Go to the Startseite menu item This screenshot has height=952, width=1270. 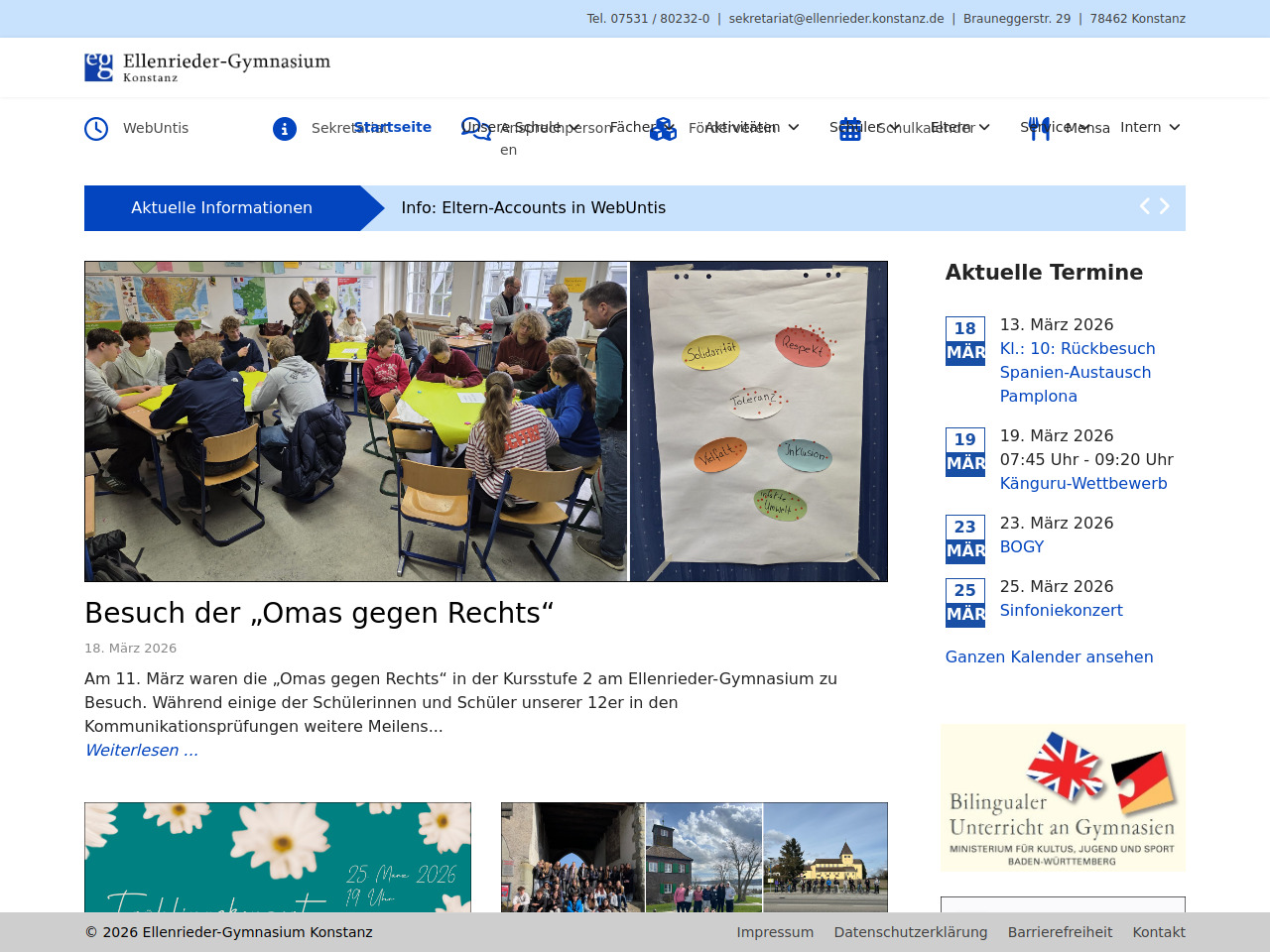(x=393, y=127)
